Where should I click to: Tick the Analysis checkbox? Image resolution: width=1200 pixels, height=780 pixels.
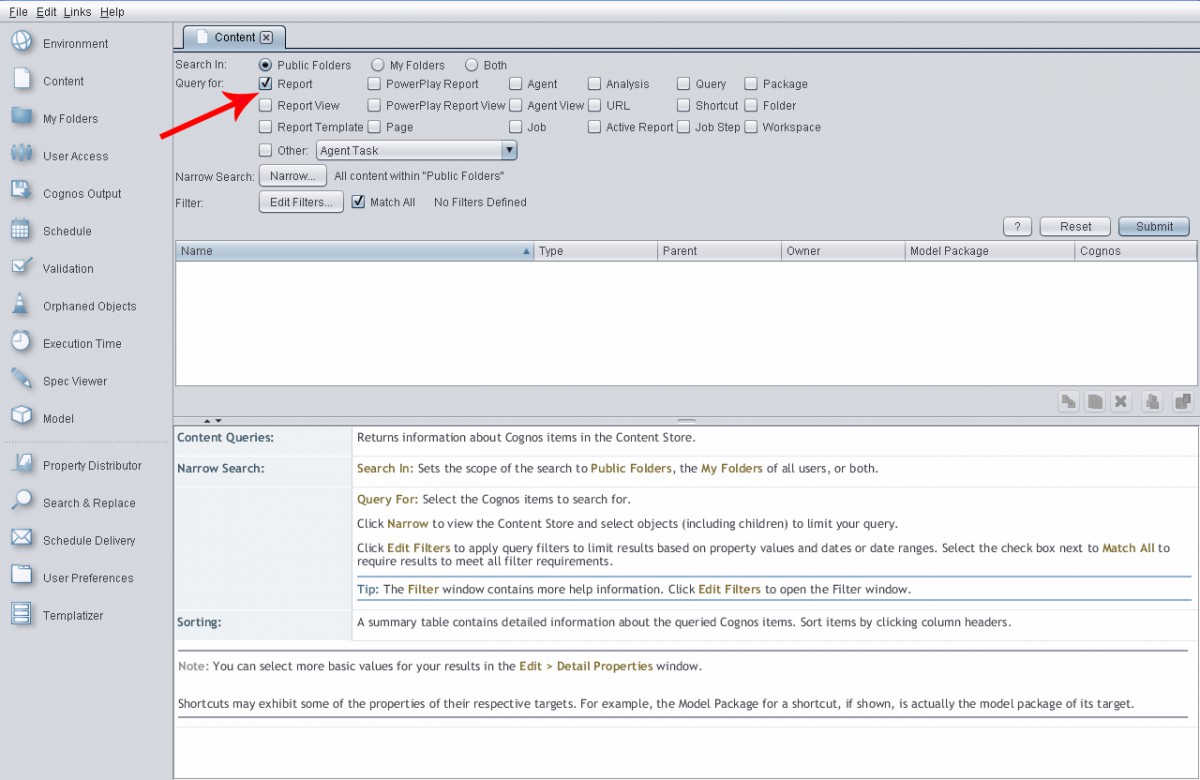pyautogui.click(x=595, y=84)
